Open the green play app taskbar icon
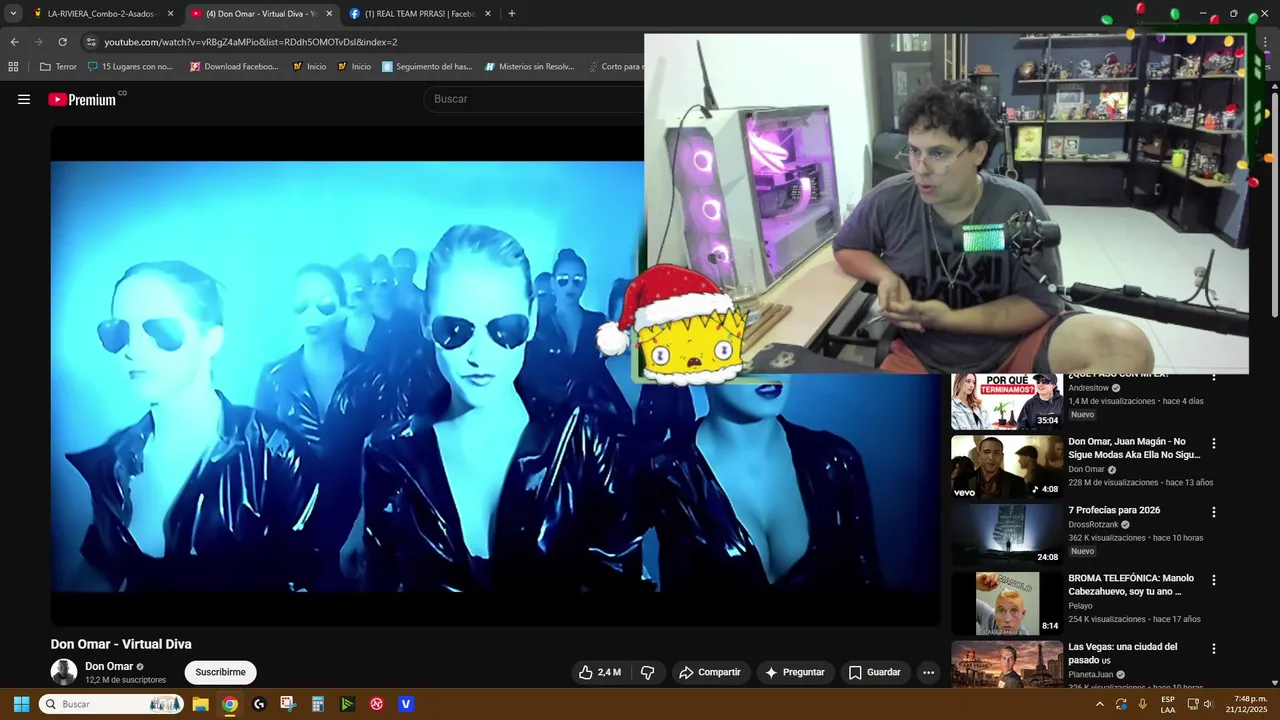The image size is (1280, 720). (x=347, y=704)
